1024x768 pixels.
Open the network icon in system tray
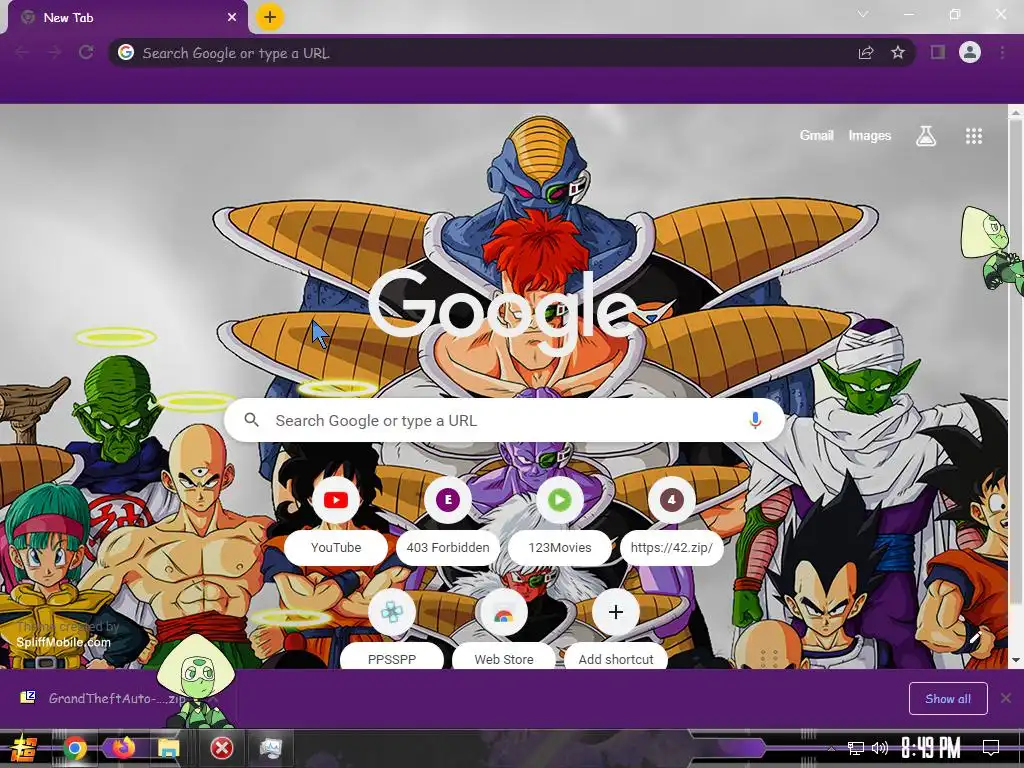[856, 748]
